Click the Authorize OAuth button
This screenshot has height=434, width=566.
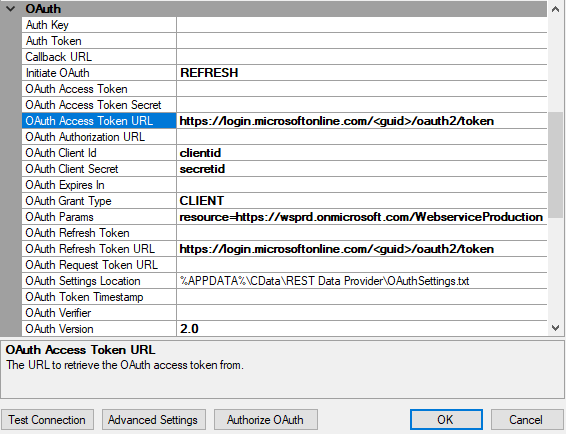click(265, 420)
